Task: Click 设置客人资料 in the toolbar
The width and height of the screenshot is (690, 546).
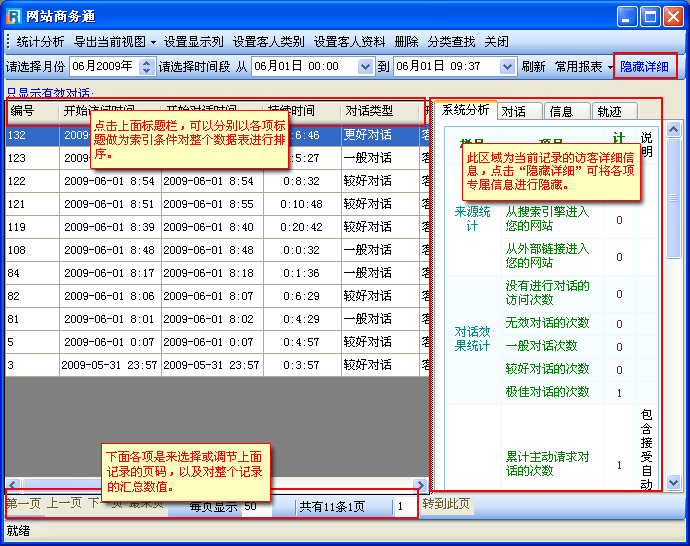Action: pyautogui.click(x=350, y=42)
